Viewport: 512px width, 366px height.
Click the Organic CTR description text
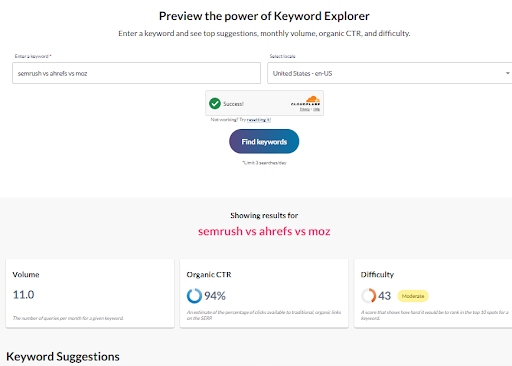[264, 315]
